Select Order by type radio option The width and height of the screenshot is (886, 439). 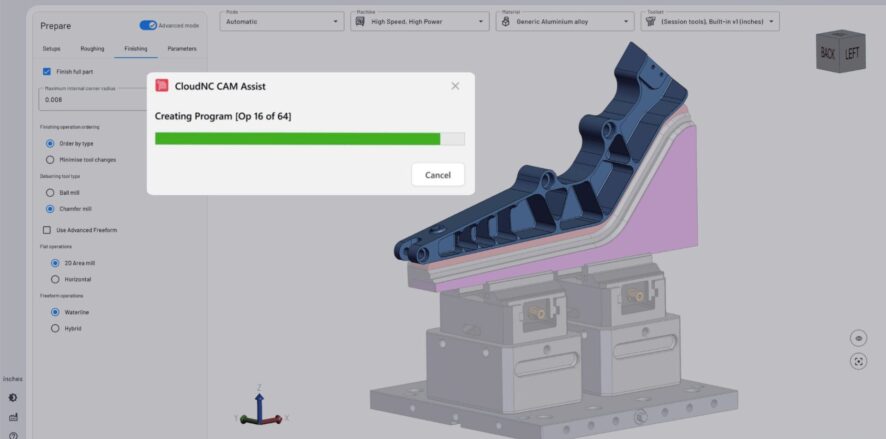pos(50,144)
